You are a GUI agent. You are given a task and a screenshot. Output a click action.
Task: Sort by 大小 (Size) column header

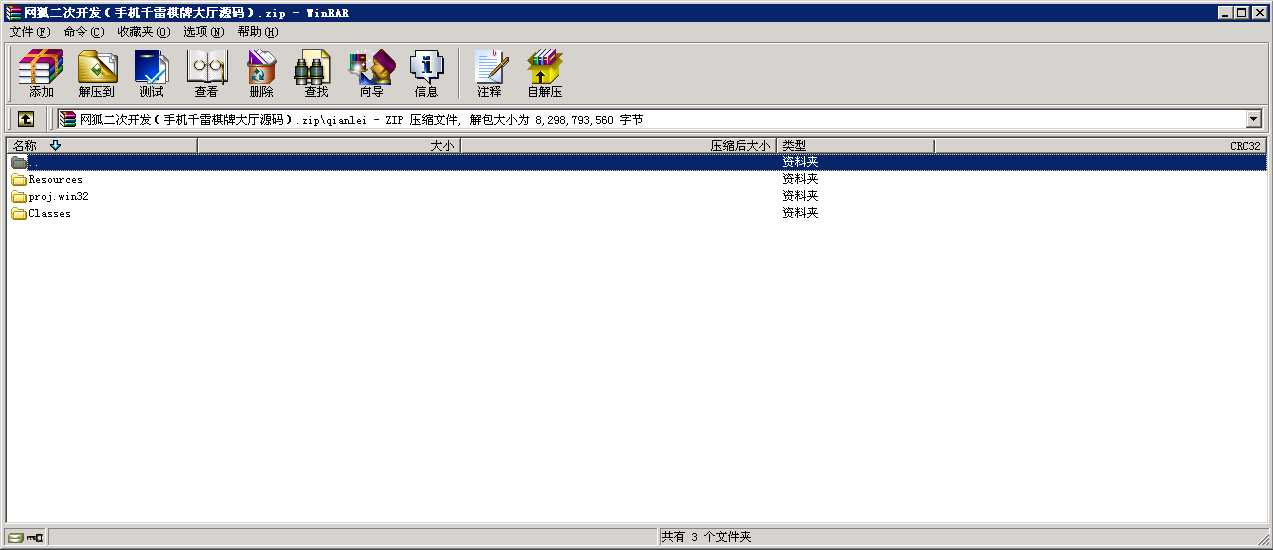(329, 145)
